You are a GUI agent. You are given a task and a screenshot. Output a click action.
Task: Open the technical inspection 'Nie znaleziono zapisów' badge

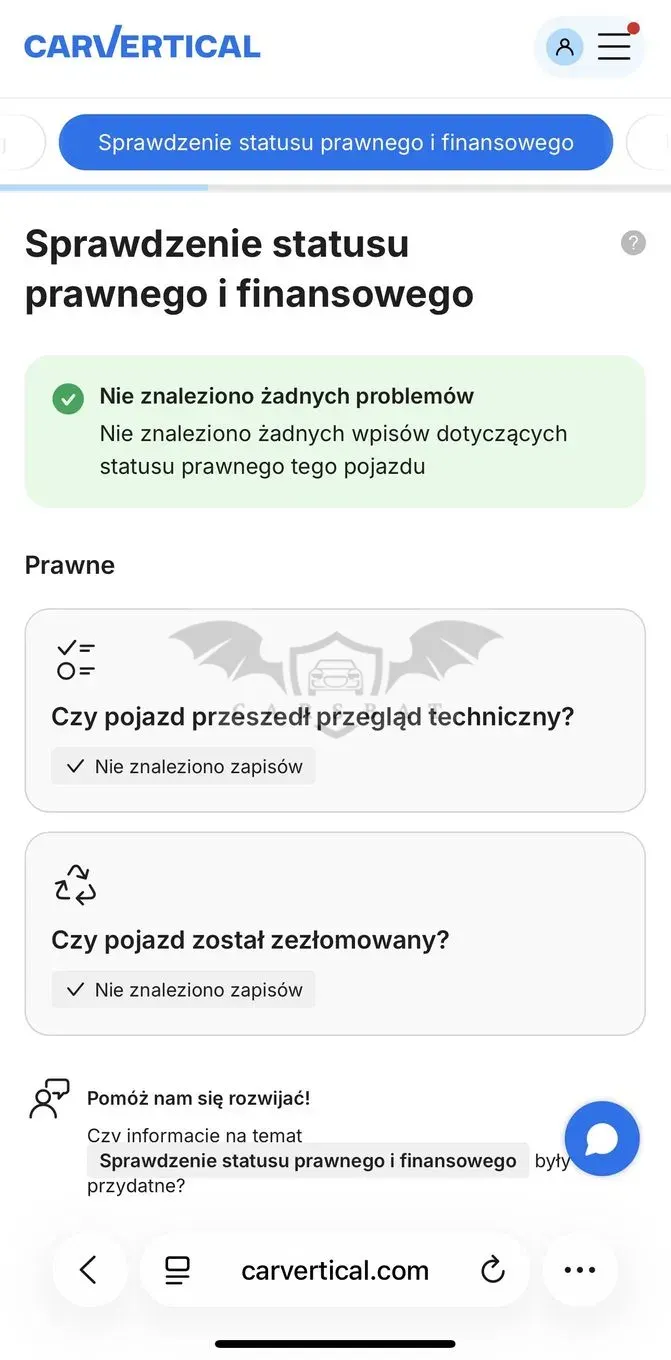tap(184, 767)
